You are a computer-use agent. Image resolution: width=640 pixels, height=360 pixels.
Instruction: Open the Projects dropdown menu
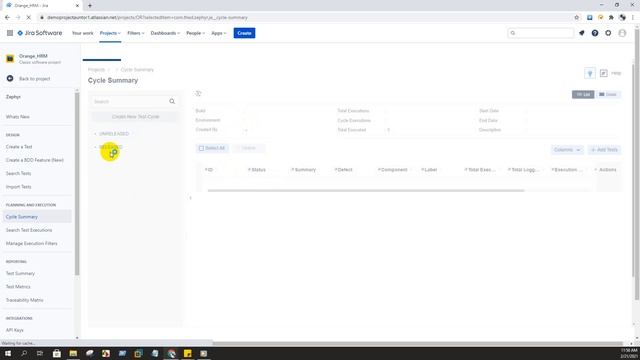point(110,33)
